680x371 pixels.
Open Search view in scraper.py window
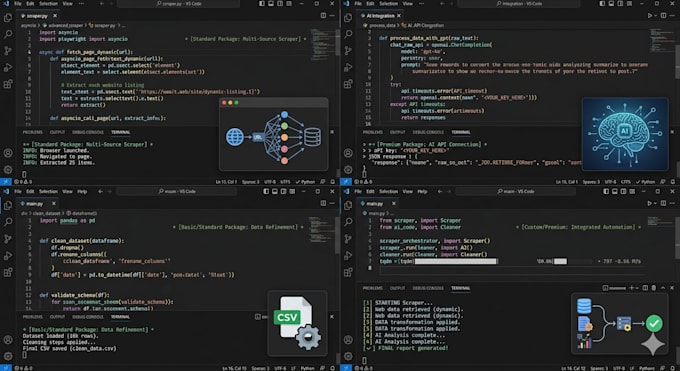(8, 34)
